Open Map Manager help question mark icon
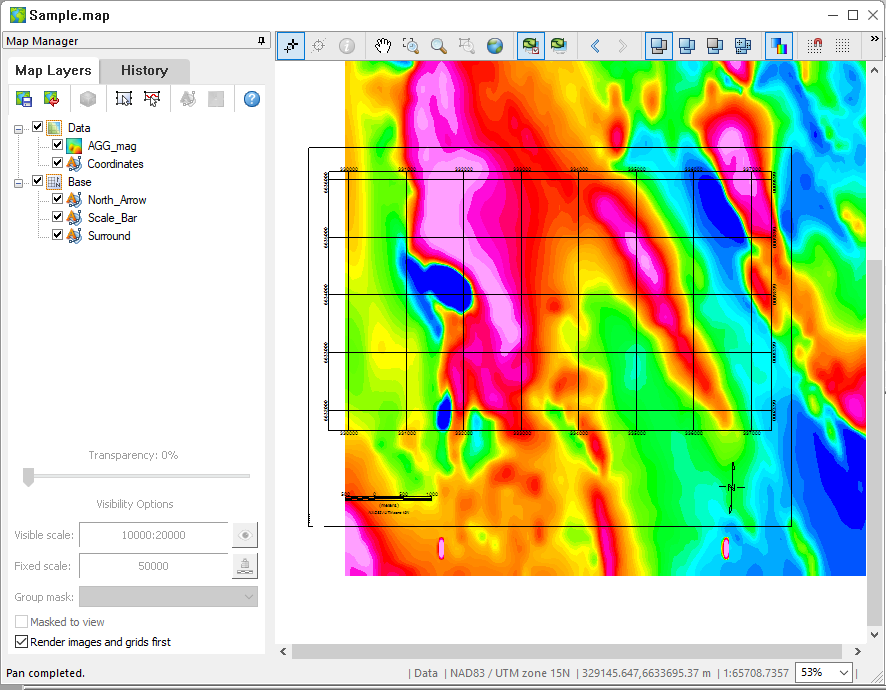 click(x=252, y=99)
